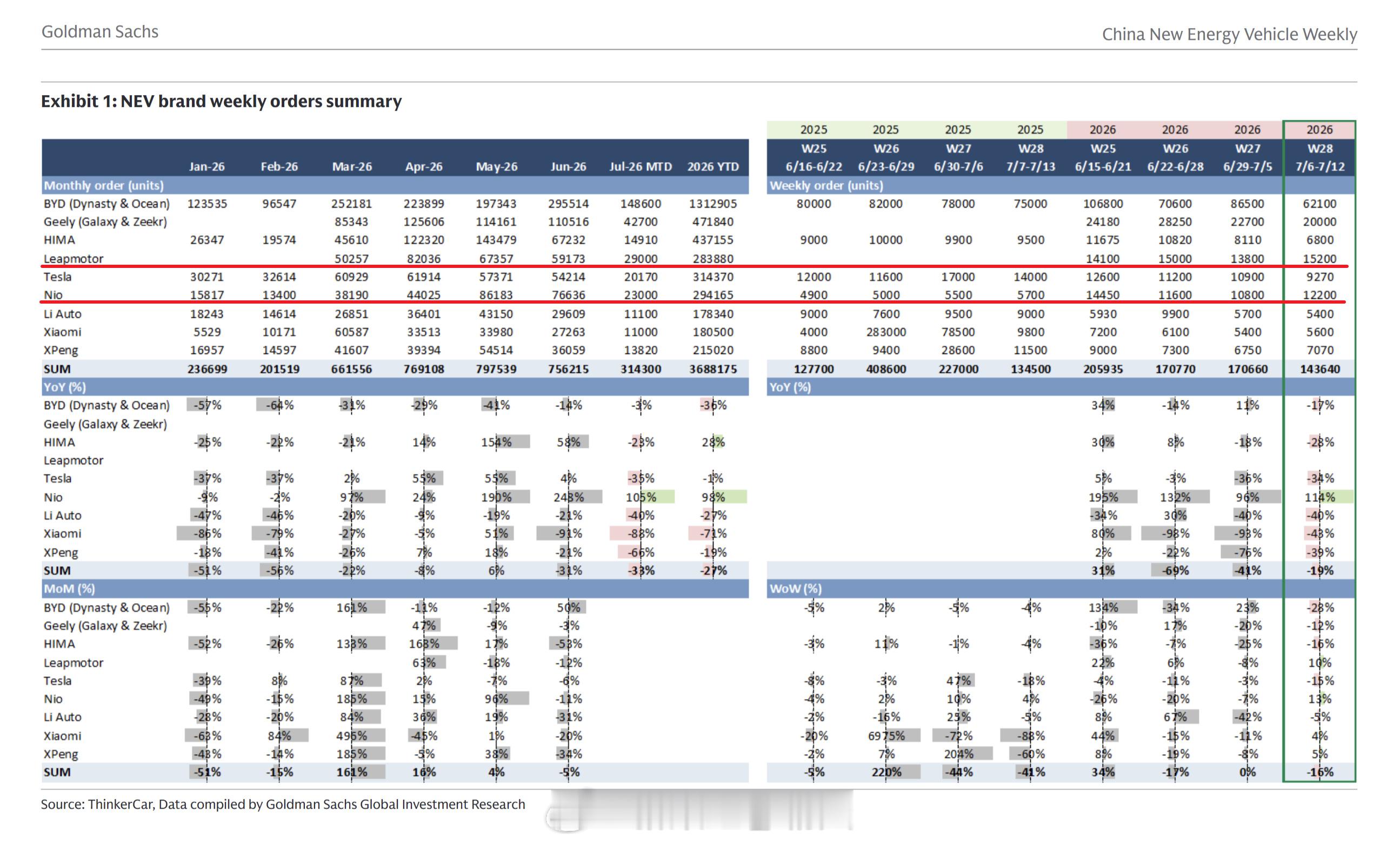The height and width of the screenshot is (846, 1400).
Task: Click BYD 2026 YTD value 1312905
Action: [713, 203]
